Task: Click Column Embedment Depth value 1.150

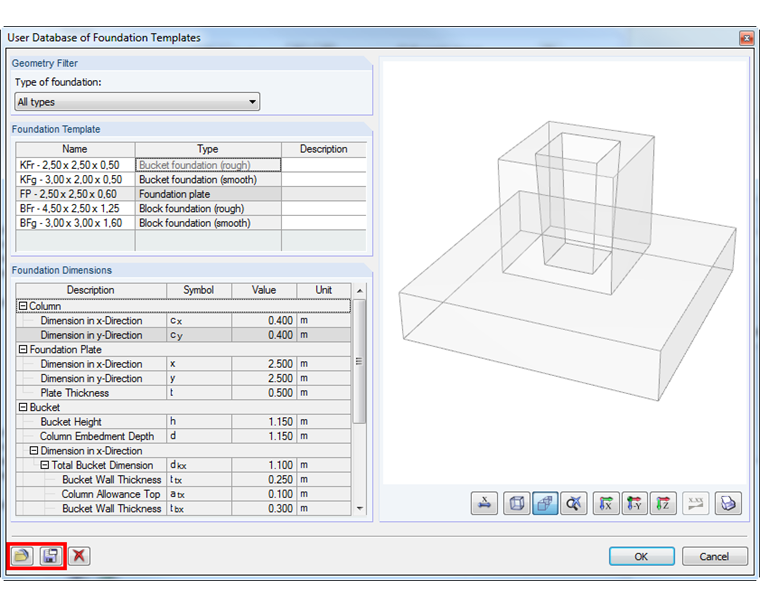Action: [264, 436]
